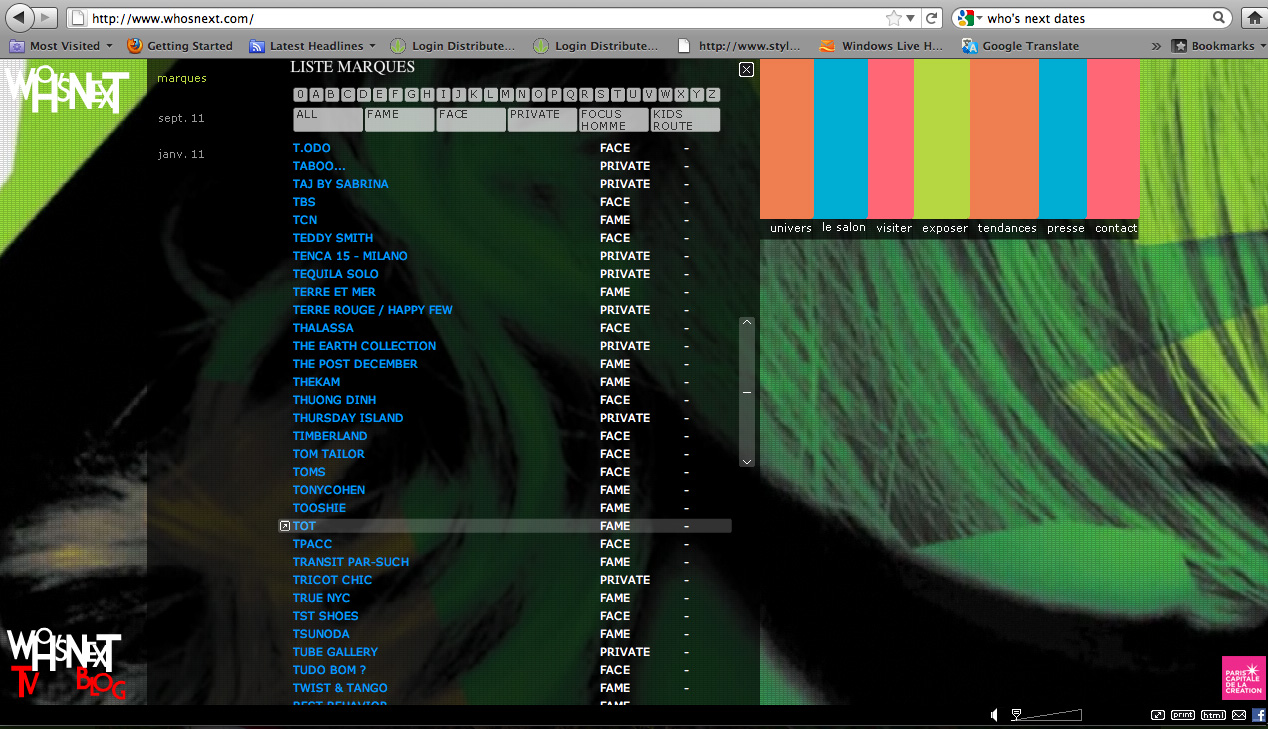The height and width of the screenshot is (729, 1268).
Task: Open the email envelope icon
Action: click(1239, 715)
